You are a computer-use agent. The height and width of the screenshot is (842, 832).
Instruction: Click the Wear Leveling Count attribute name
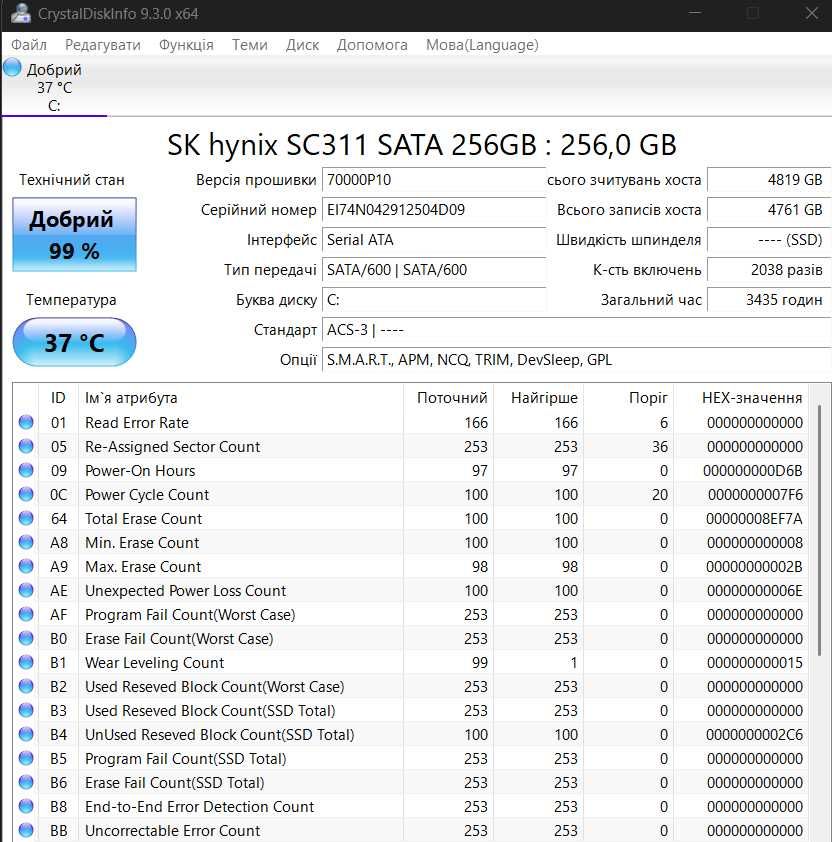pos(155,663)
